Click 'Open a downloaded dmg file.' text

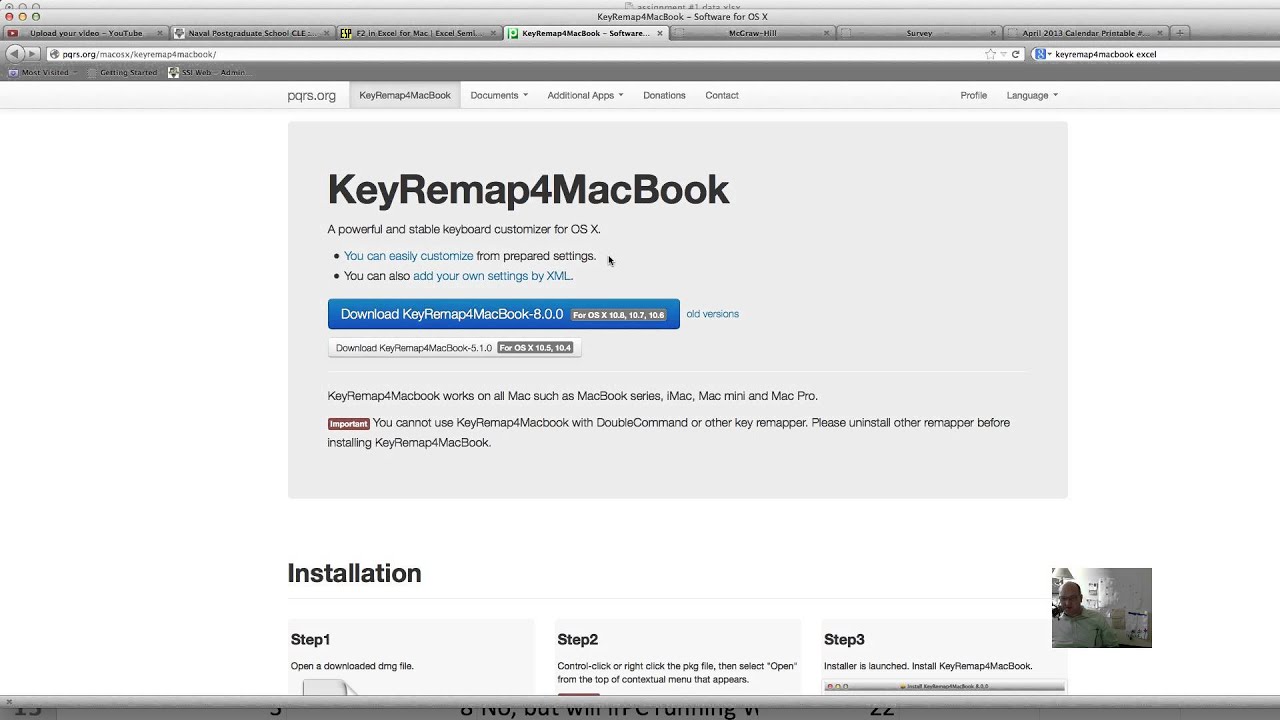click(352, 666)
